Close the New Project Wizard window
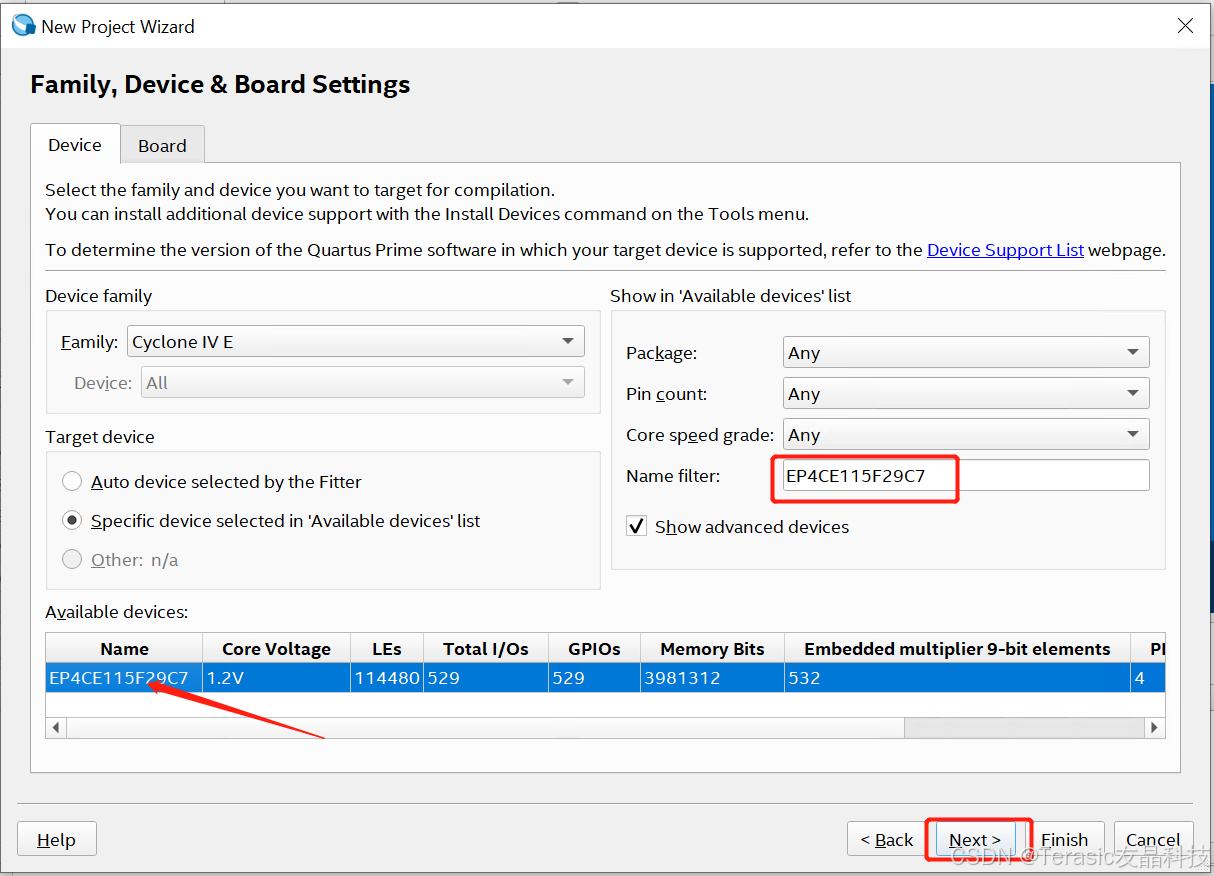The image size is (1214, 876). click(1185, 26)
